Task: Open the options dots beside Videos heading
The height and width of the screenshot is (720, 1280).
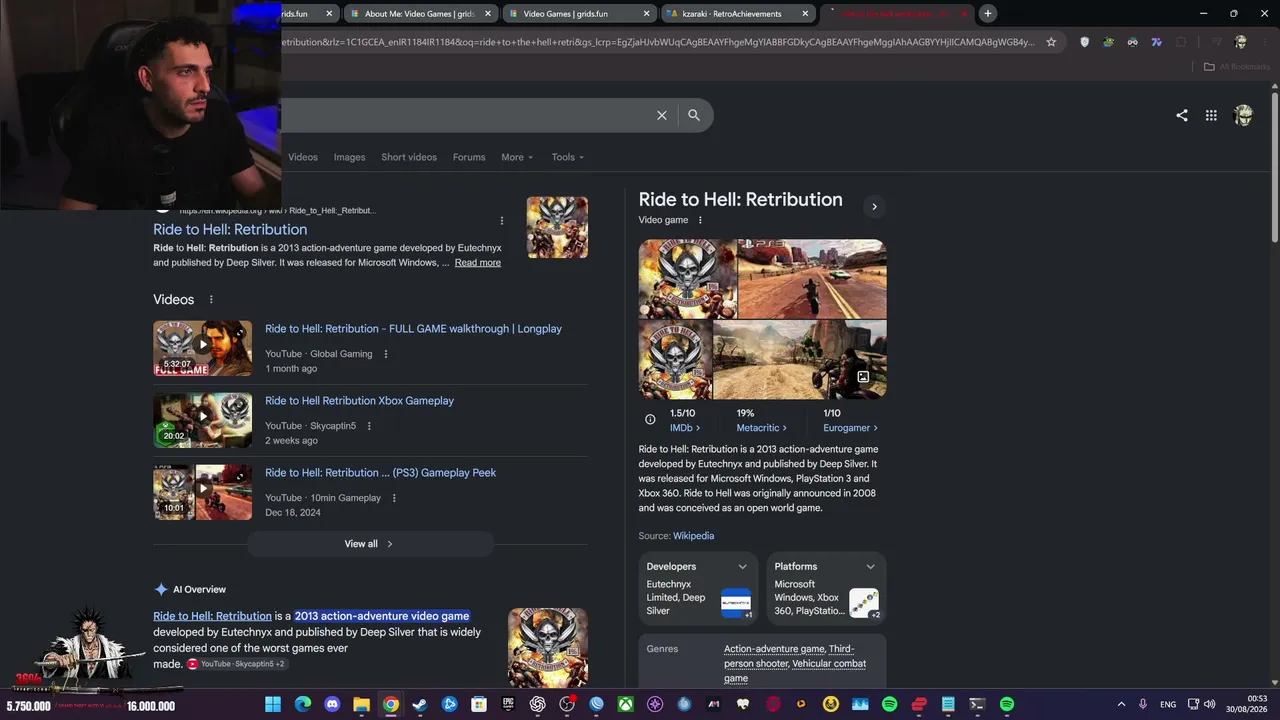Action: coord(211,299)
